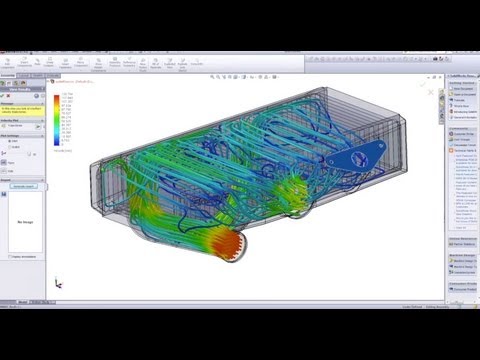This screenshot has width=480, height=360.
Task: Collapse the Report section
Action: coord(42,180)
